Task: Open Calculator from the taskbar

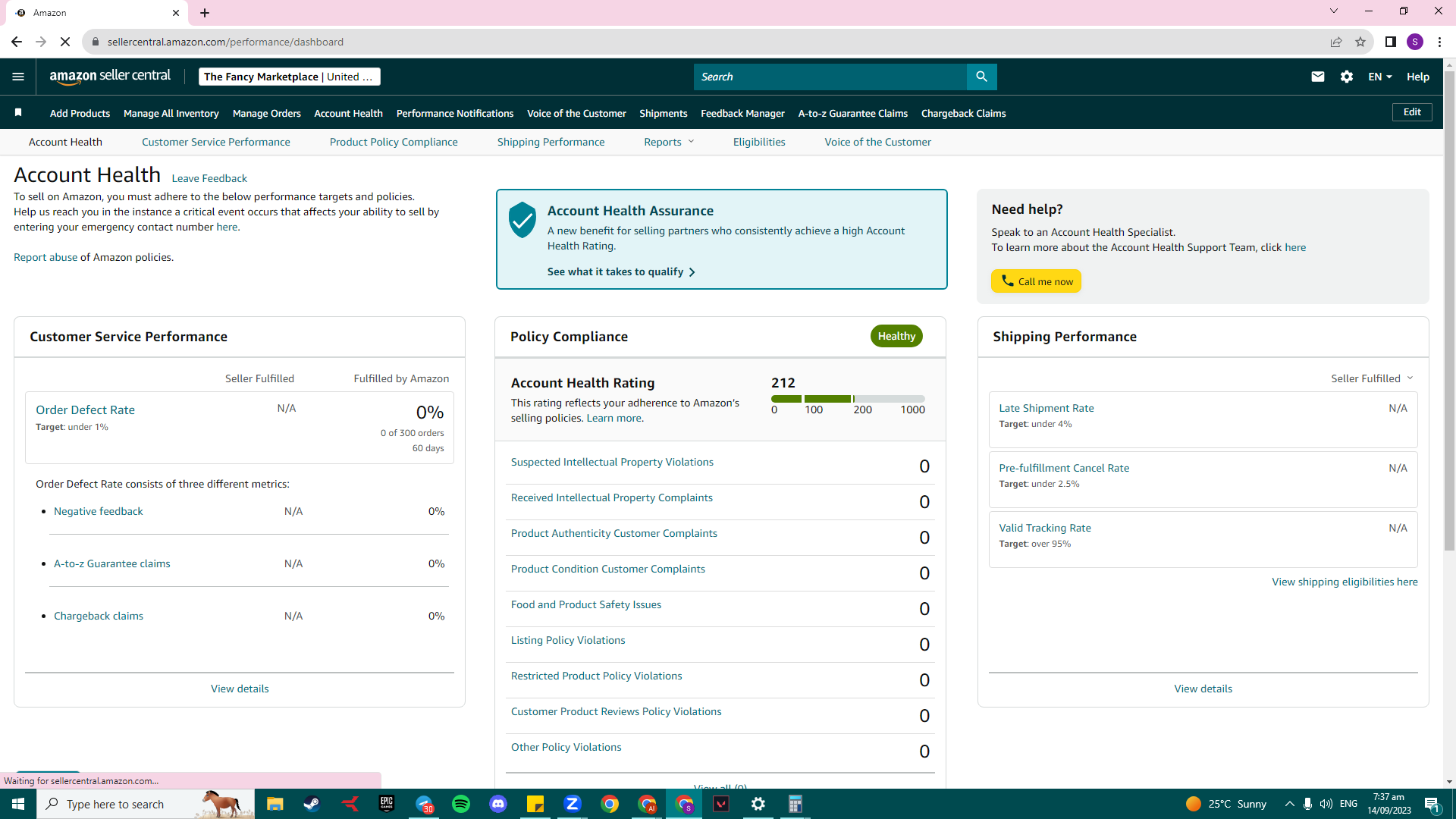Action: point(795,804)
